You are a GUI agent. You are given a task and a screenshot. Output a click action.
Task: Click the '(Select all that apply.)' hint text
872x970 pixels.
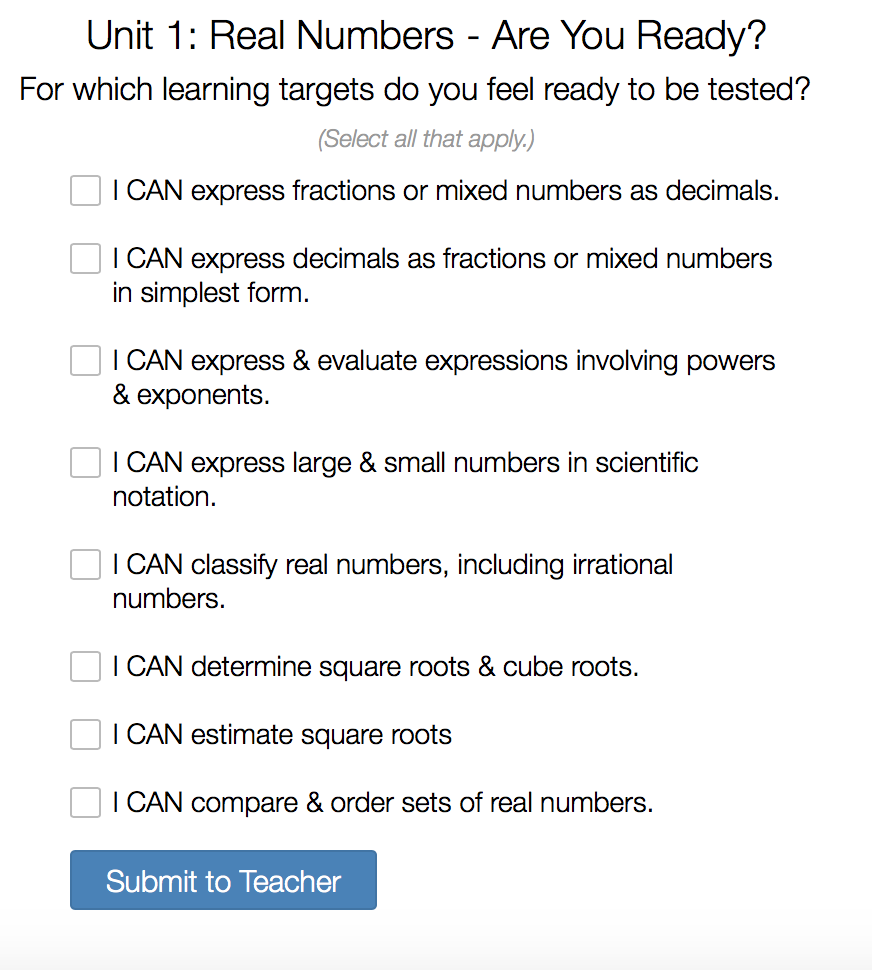tap(426, 139)
